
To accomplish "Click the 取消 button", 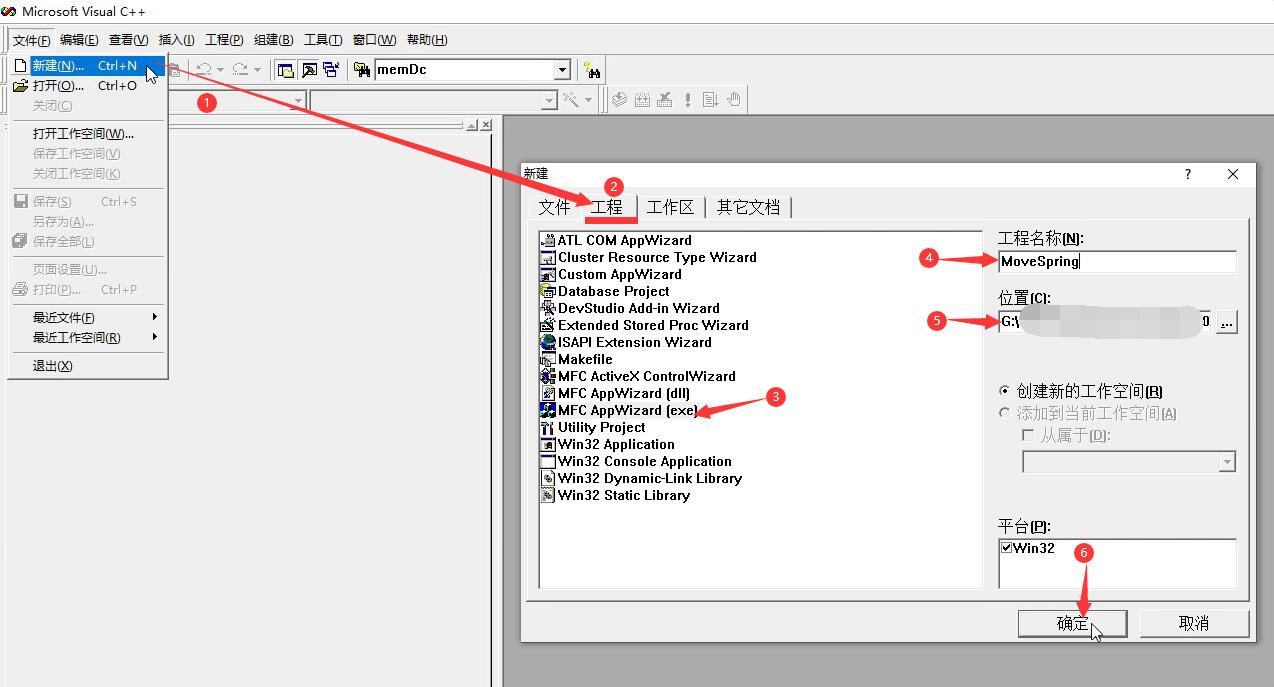I will pos(1194,623).
